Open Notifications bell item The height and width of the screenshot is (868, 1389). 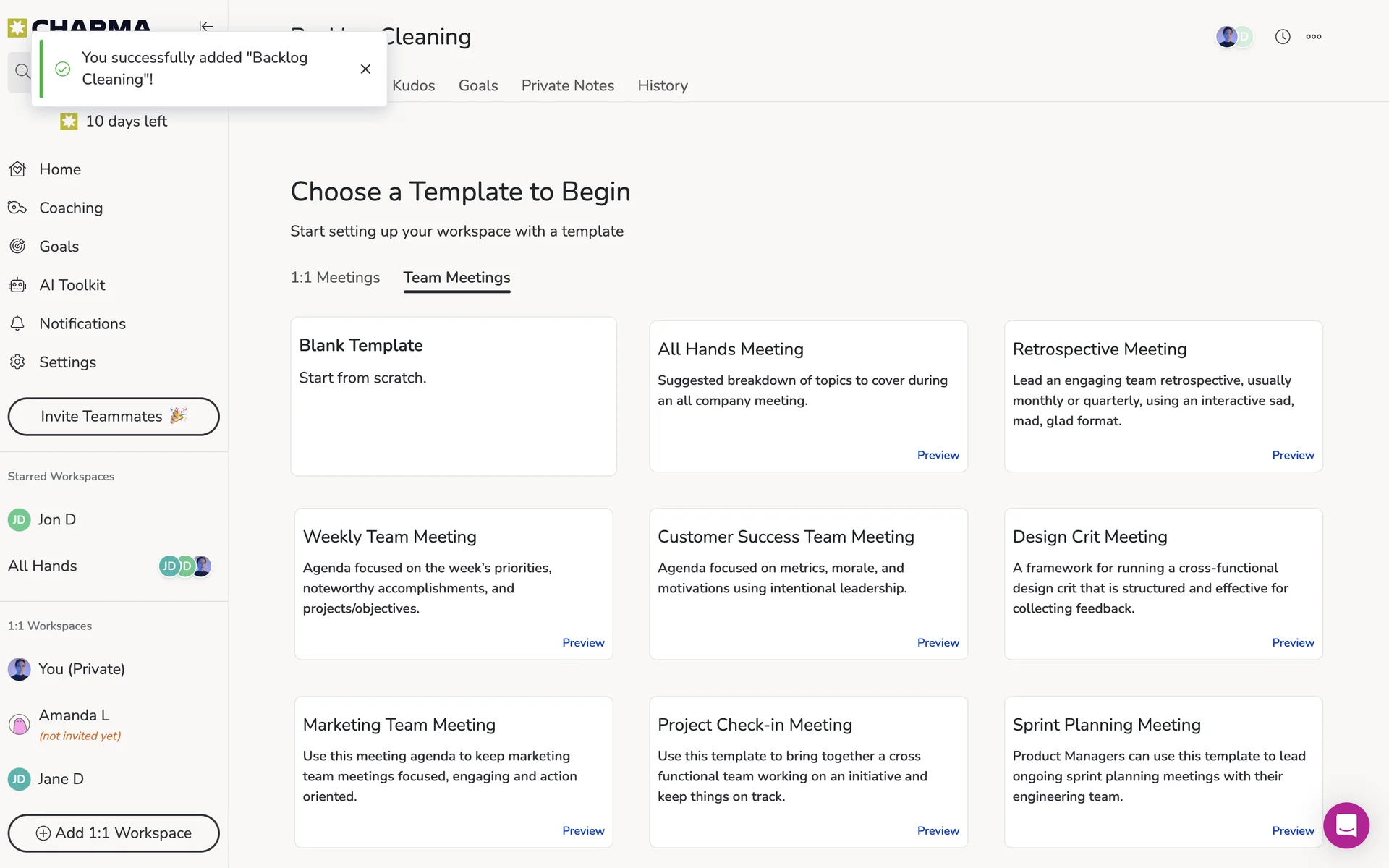82,324
